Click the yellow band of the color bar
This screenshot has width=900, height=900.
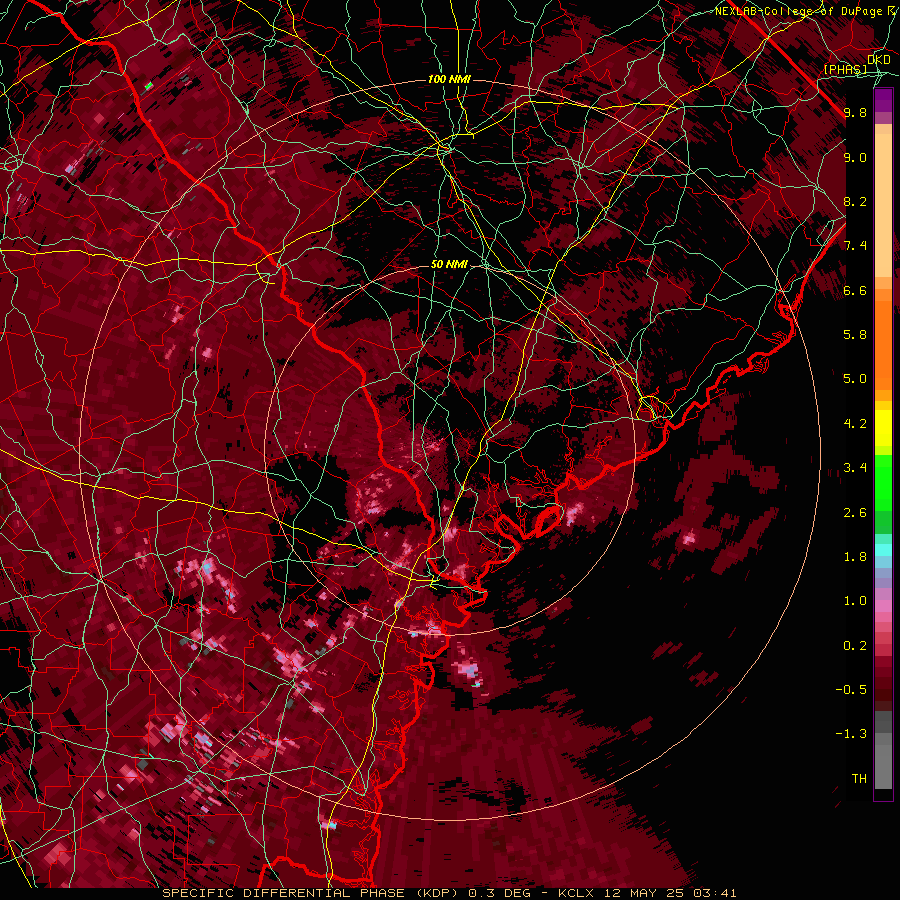click(883, 428)
